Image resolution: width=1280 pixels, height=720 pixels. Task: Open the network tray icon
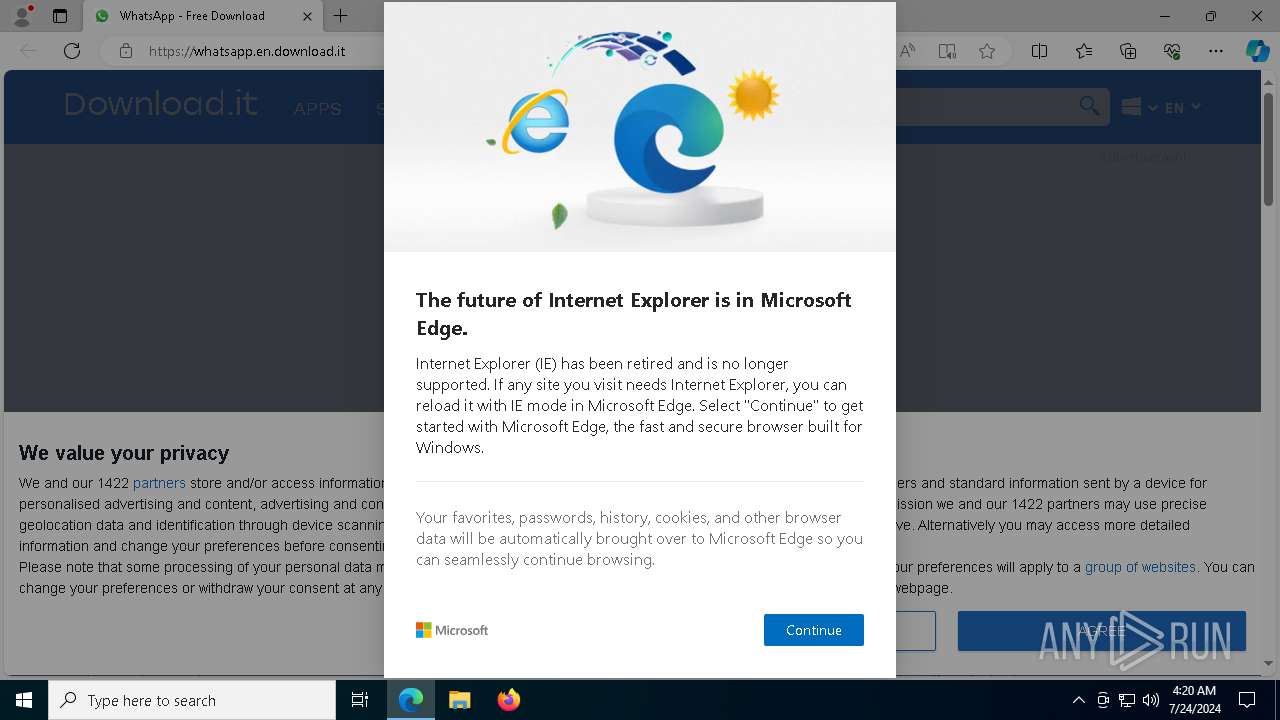(x=1127, y=700)
